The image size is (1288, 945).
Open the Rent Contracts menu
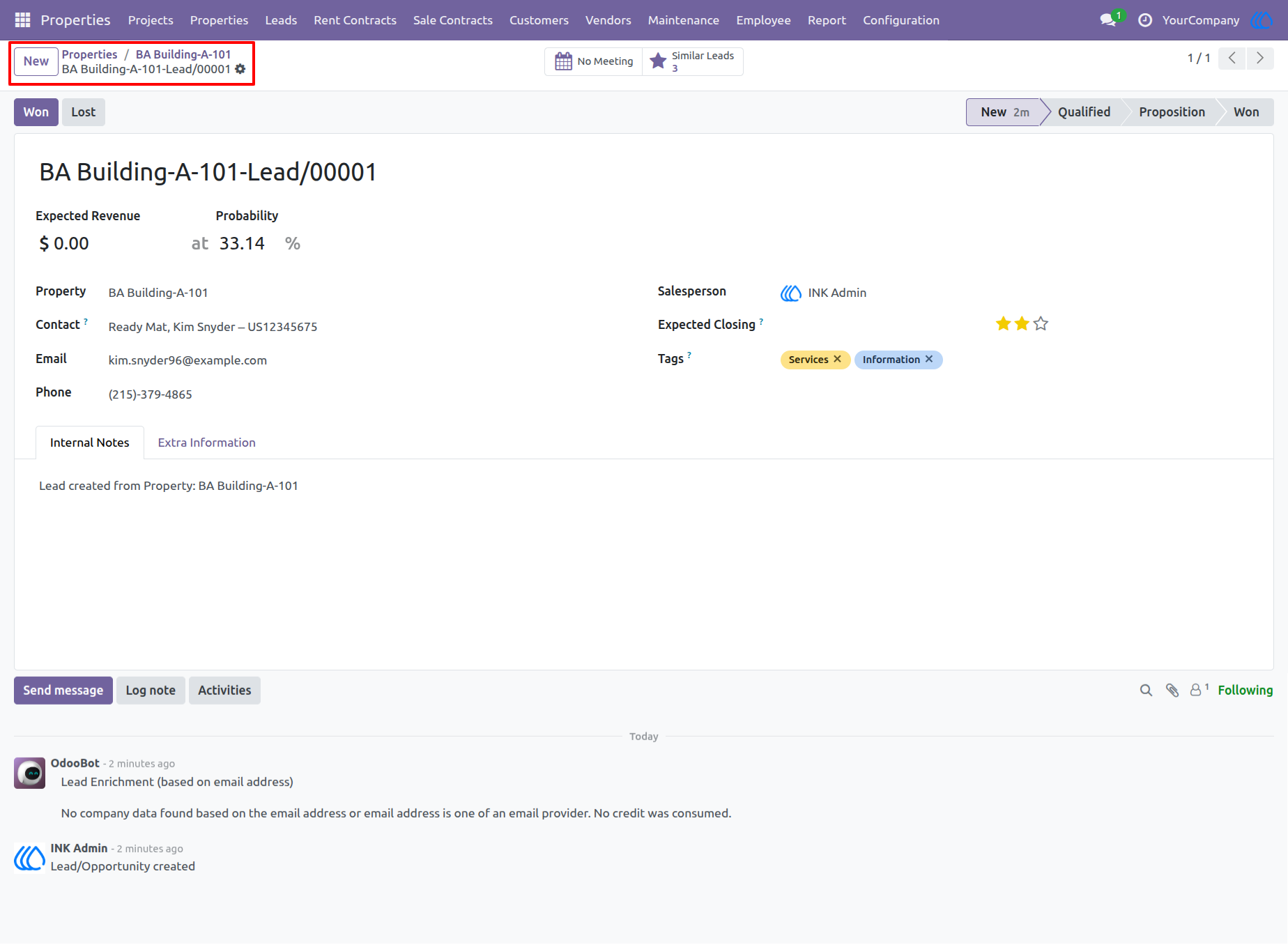(x=355, y=20)
